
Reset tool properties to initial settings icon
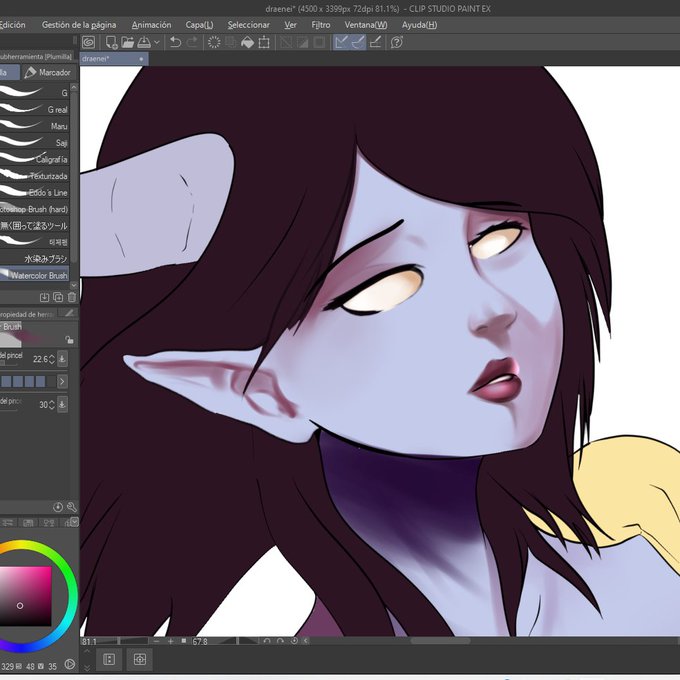(58, 507)
